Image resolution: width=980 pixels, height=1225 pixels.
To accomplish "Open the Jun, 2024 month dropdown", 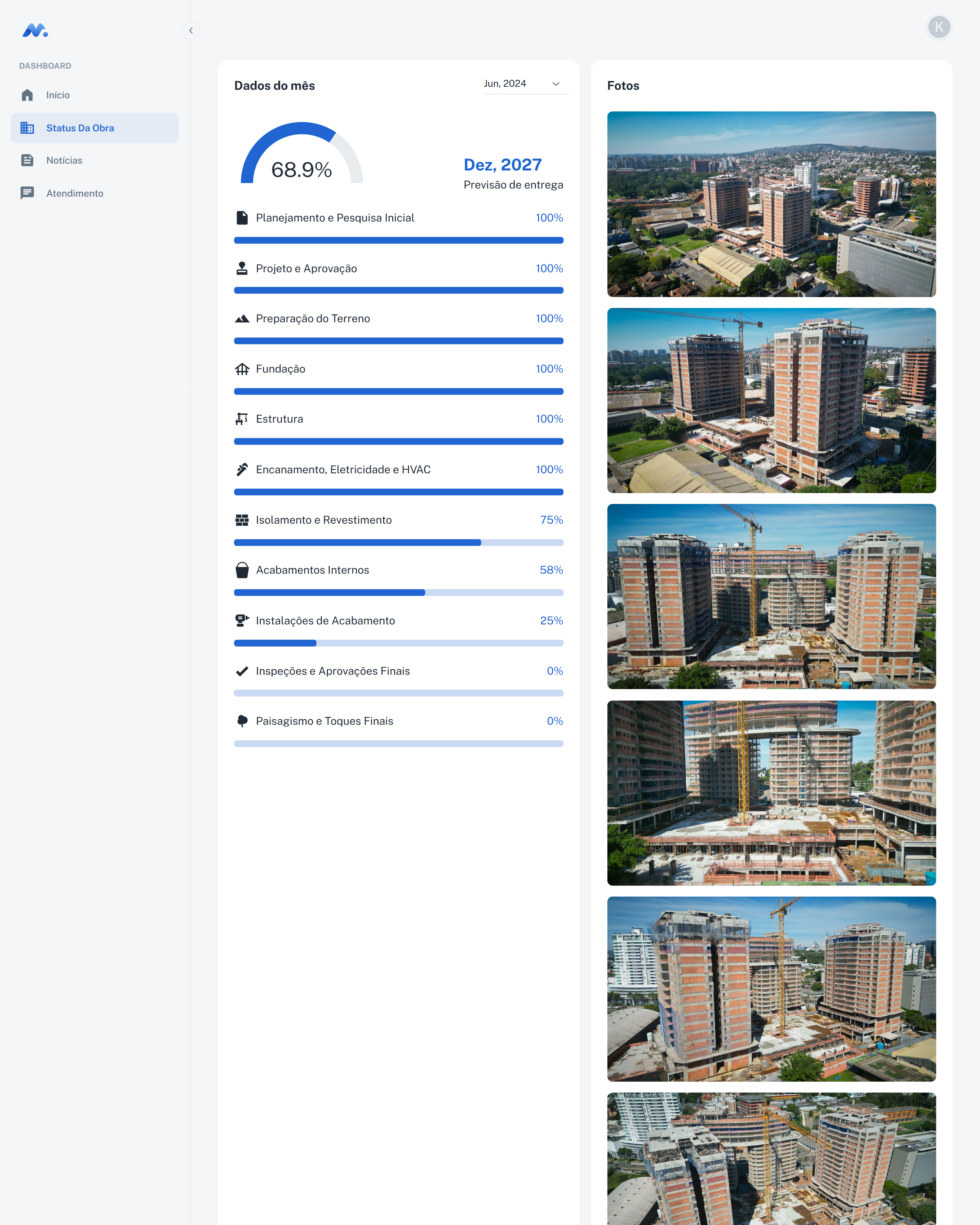I will click(x=525, y=84).
